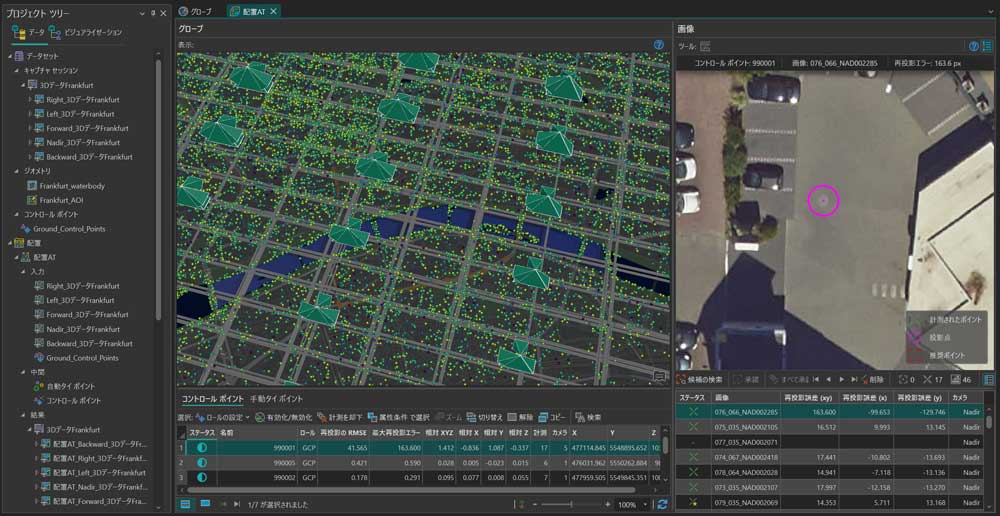The height and width of the screenshot is (516, 1000).
Task: Toggle the show-selected-records view button
Action: point(204,505)
